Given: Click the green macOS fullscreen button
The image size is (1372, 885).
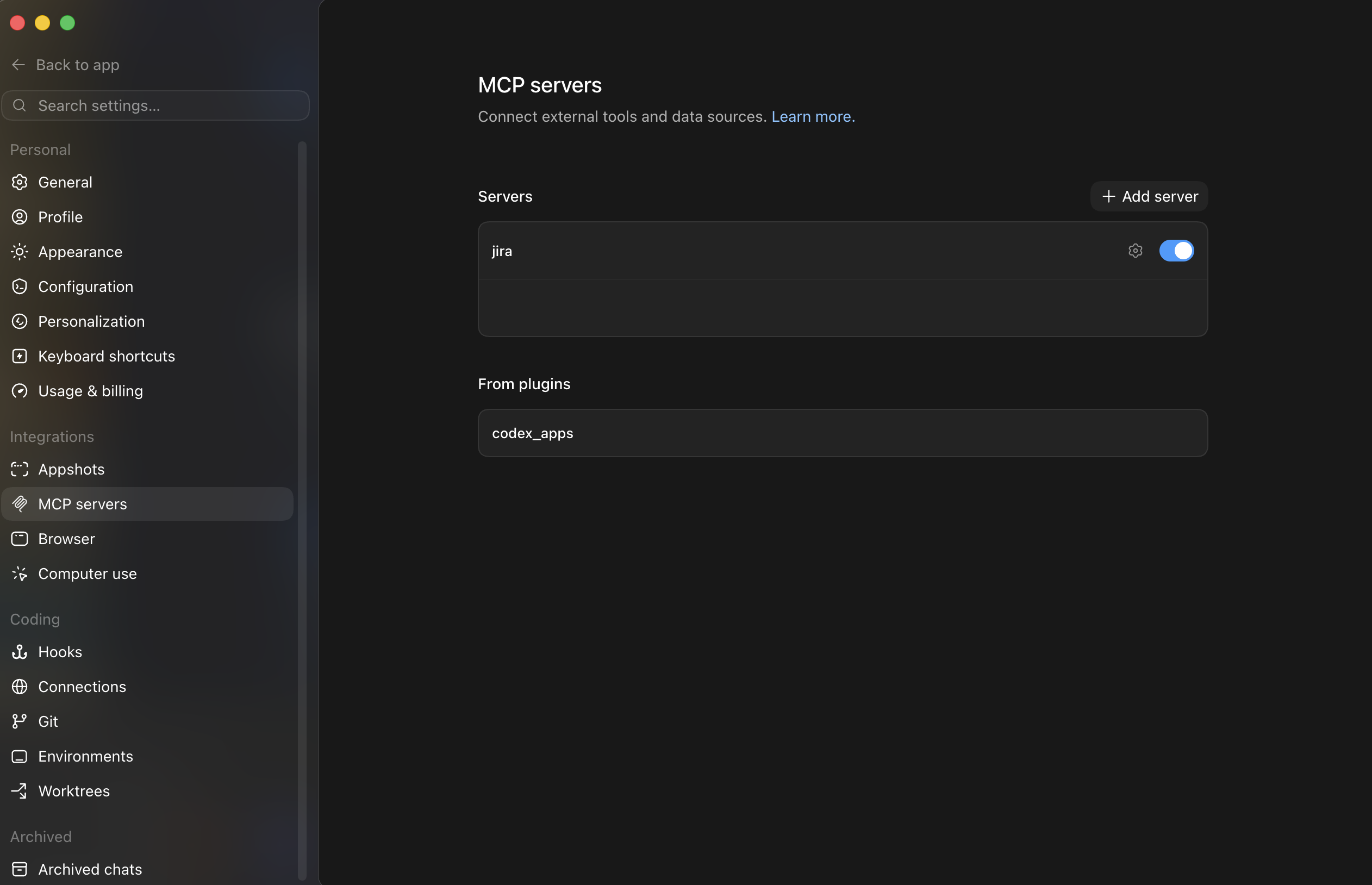Looking at the screenshot, I should 67,23.
